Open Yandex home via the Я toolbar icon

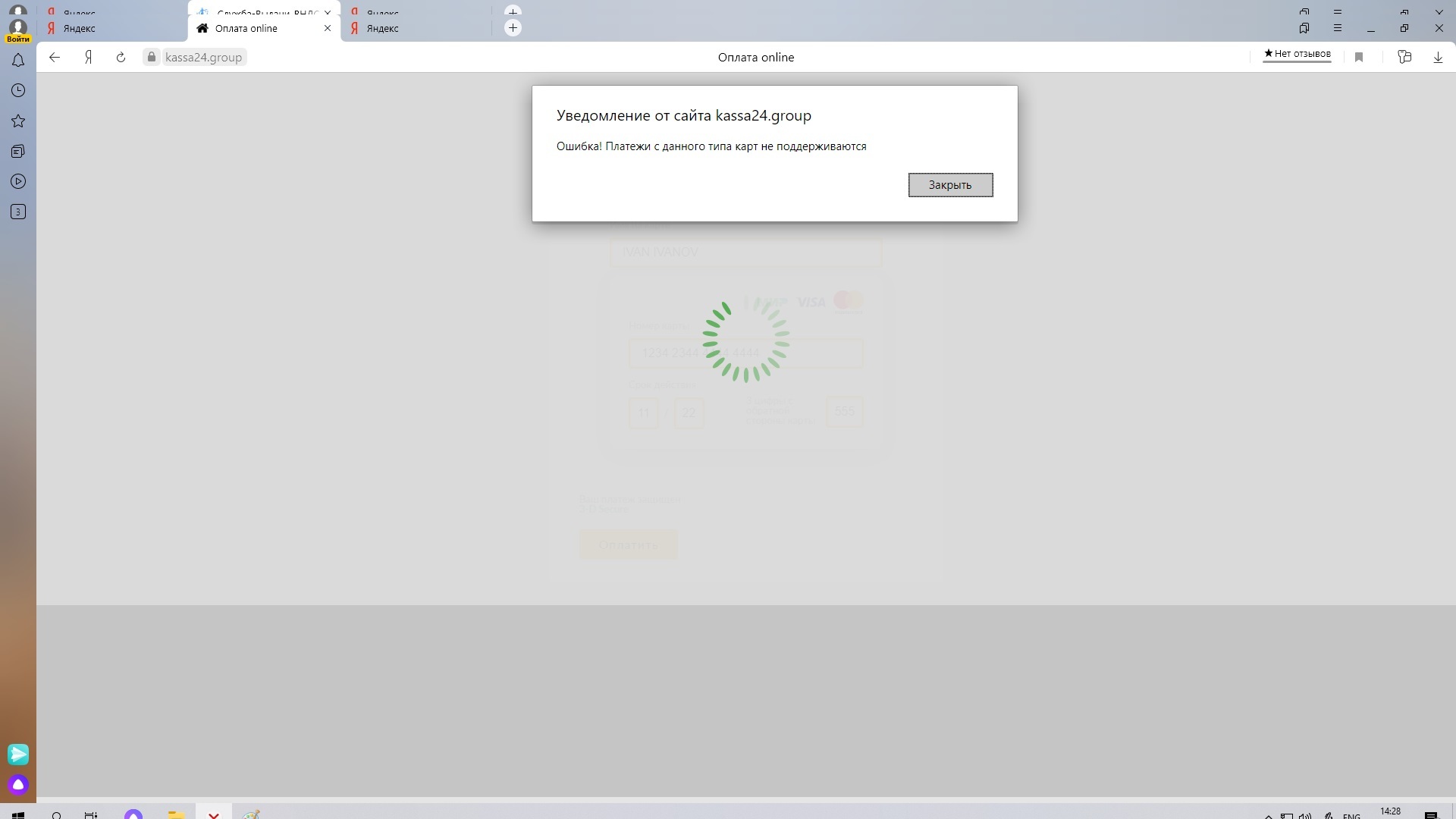[x=89, y=58]
